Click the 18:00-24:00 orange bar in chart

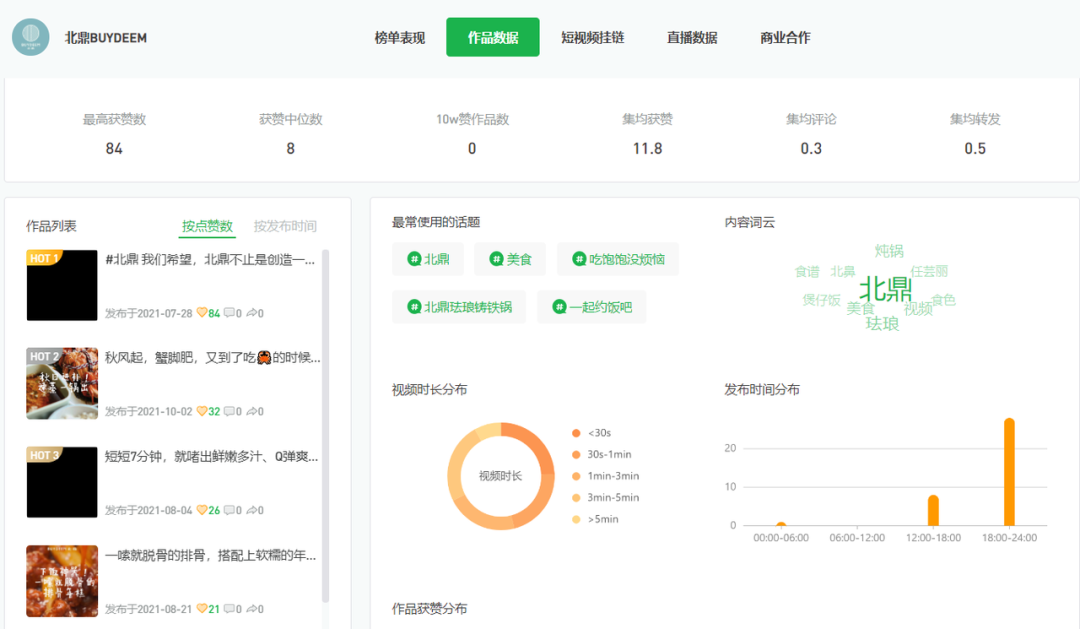[1009, 472]
